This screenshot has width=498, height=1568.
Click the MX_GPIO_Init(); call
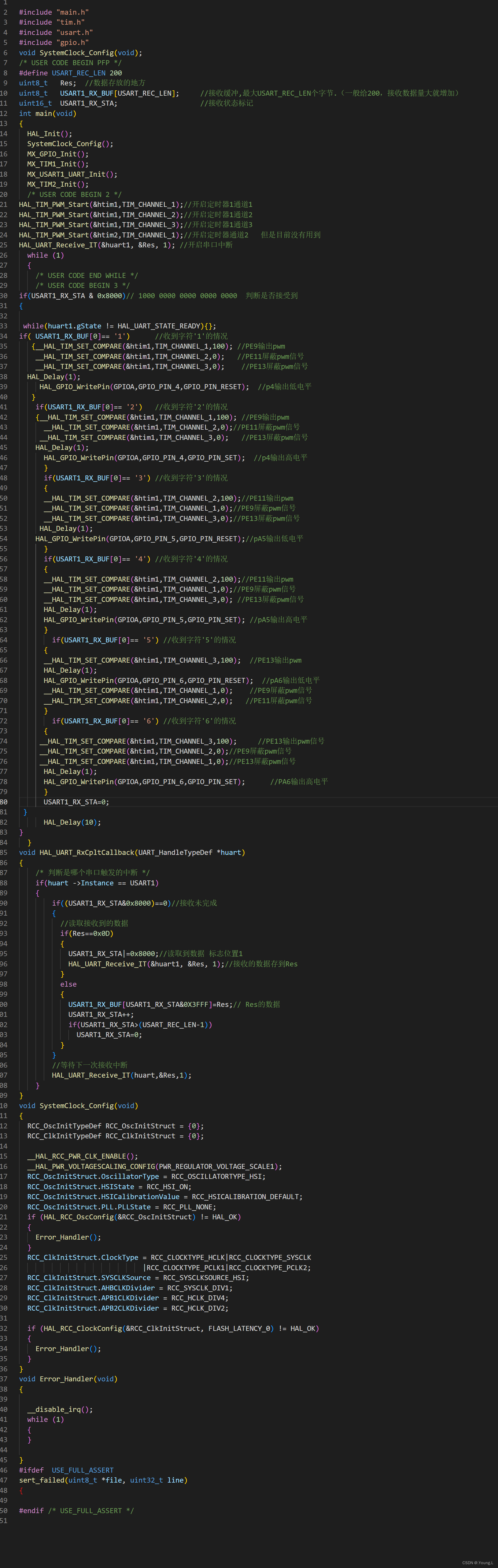58,154
